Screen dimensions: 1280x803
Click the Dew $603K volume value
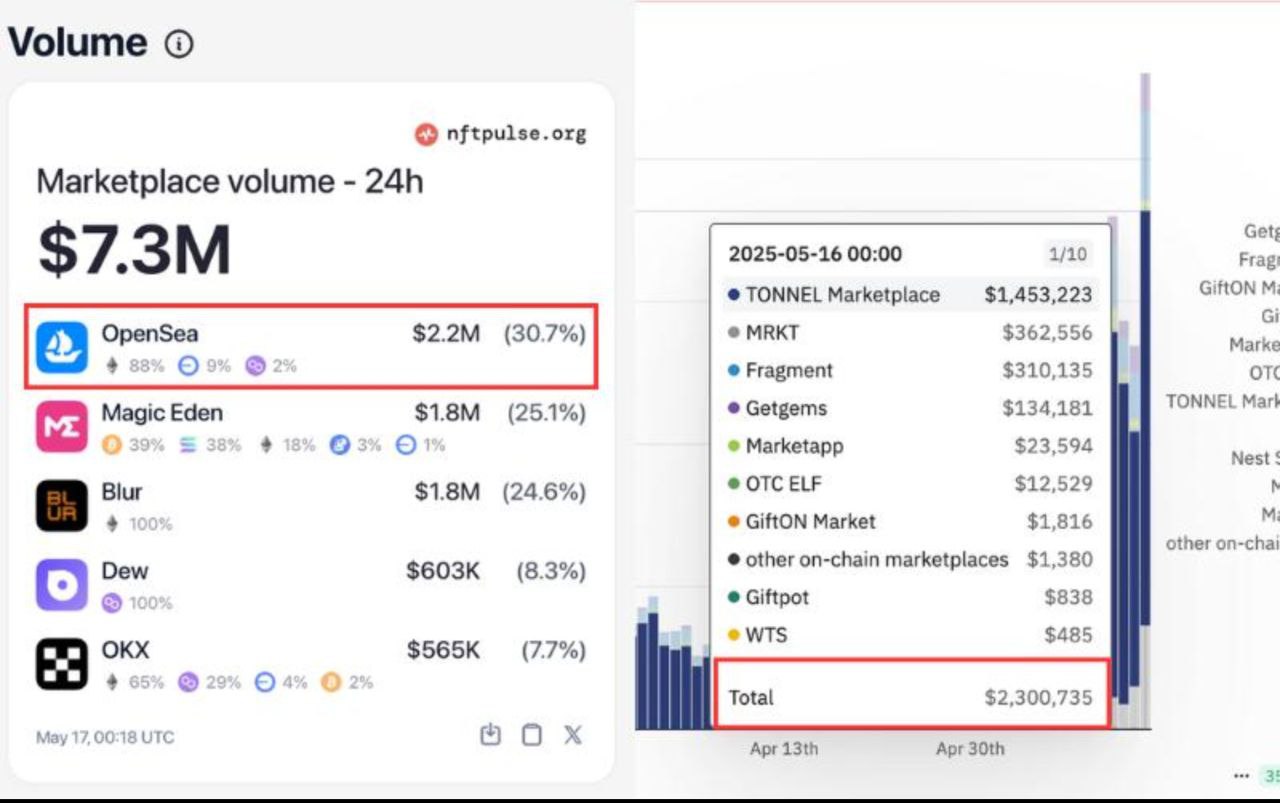(443, 571)
